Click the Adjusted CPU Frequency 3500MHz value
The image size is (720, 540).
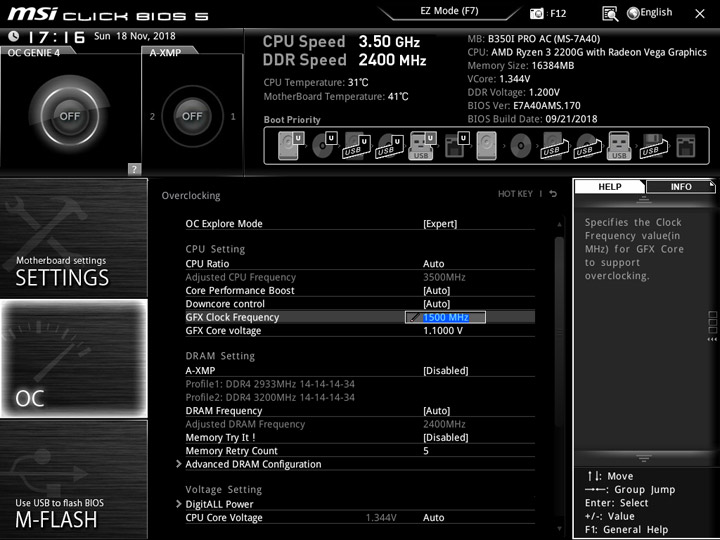coord(444,277)
